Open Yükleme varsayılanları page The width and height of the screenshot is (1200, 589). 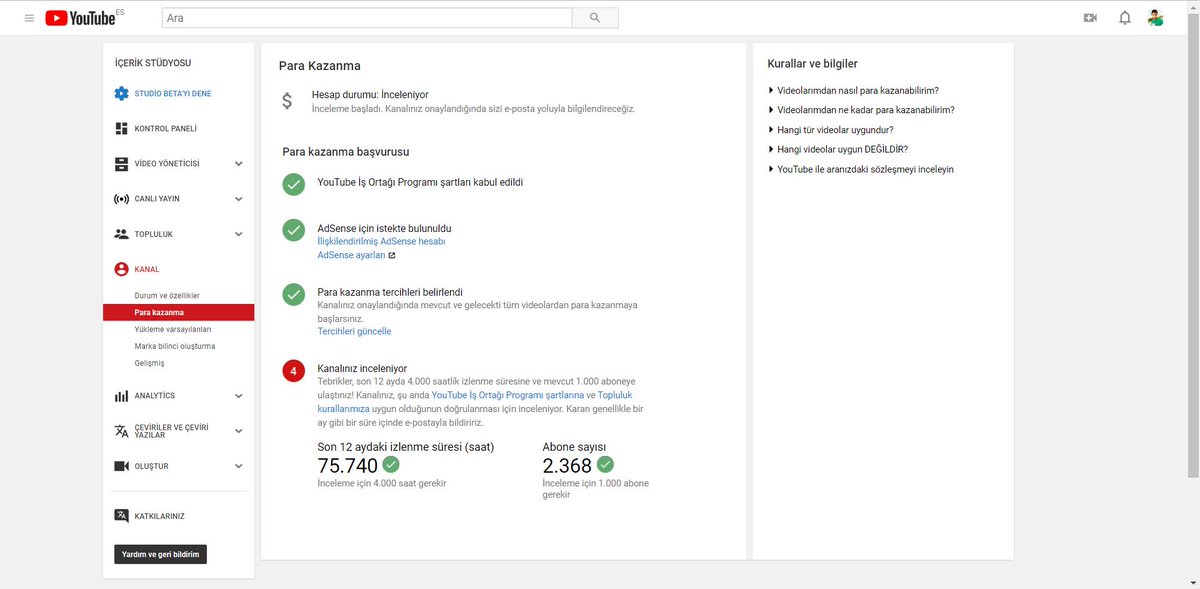(x=173, y=329)
